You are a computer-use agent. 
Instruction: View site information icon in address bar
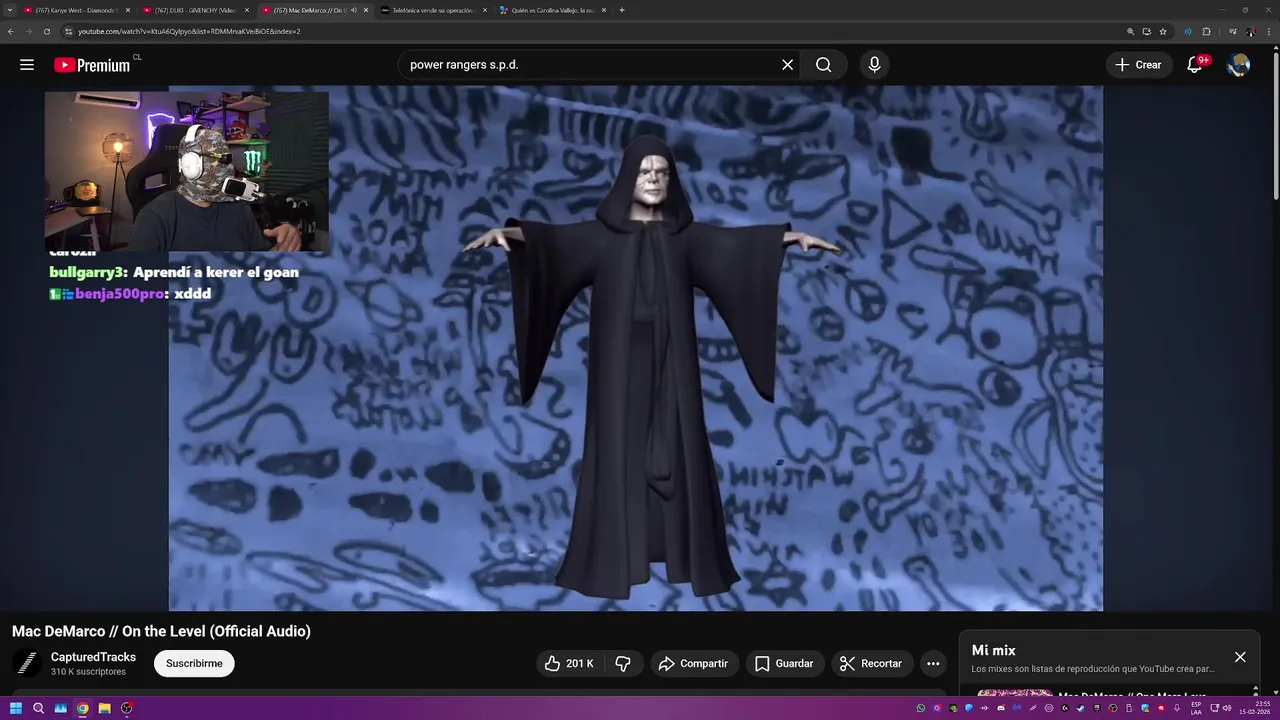69,31
